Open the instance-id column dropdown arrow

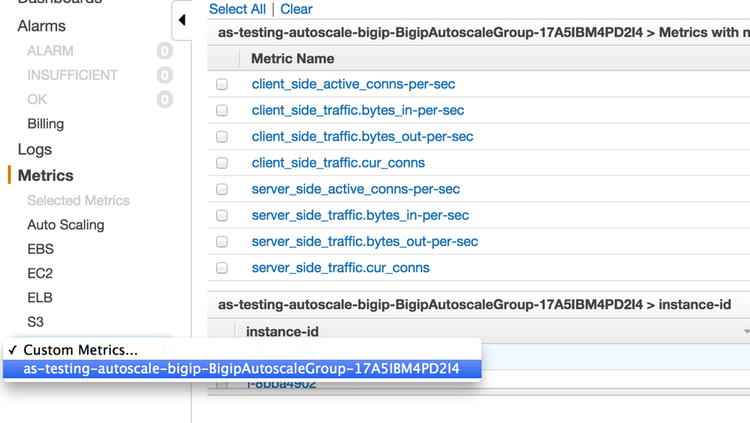[x=746, y=331]
